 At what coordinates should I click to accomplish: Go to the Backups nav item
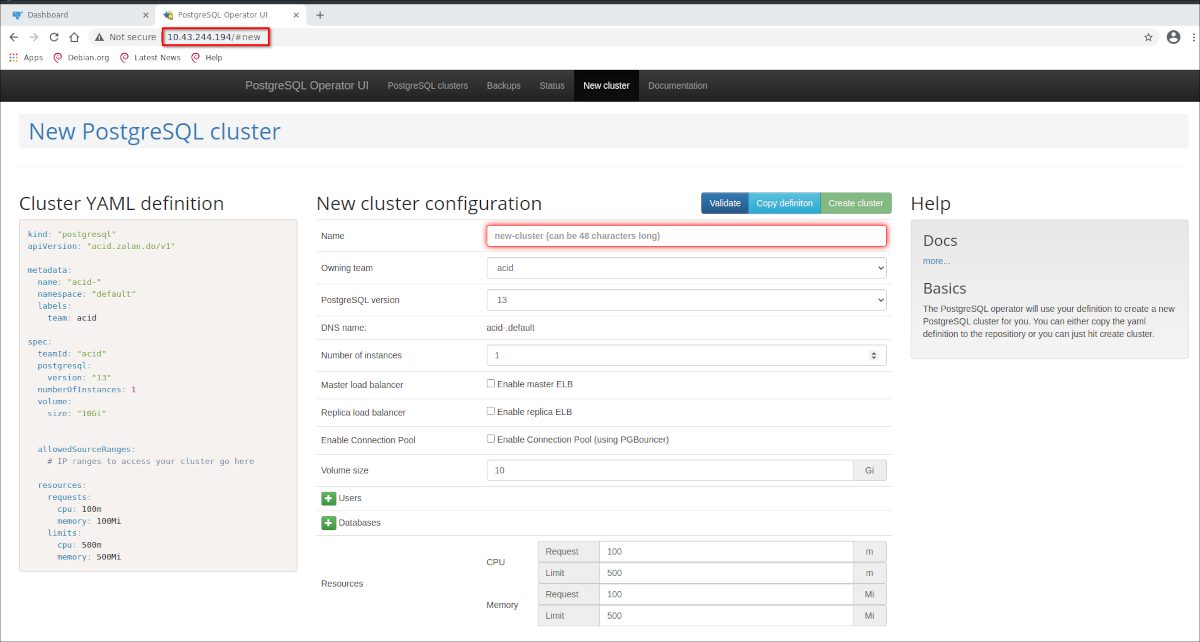(504, 86)
